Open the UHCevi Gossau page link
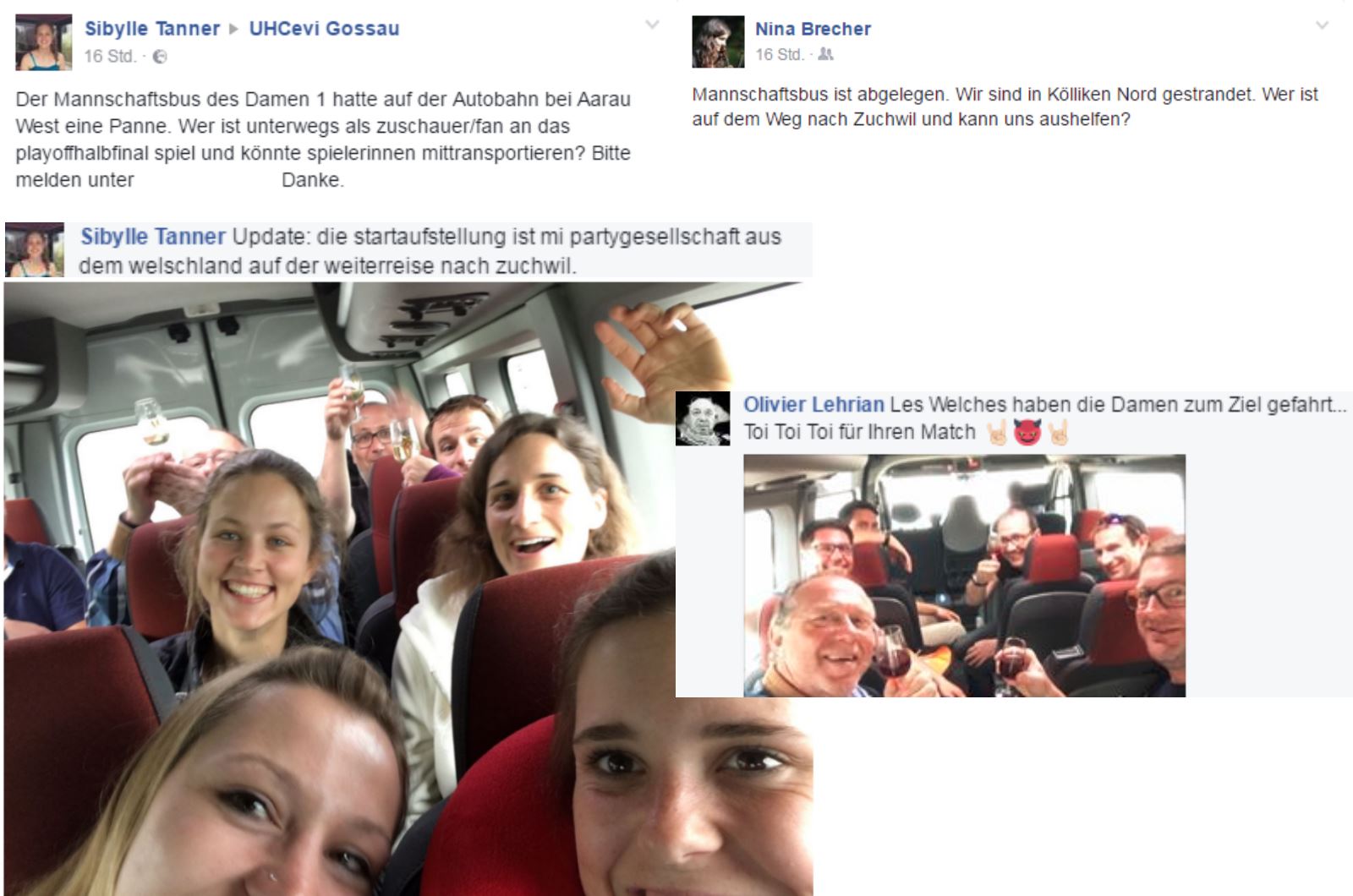This screenshot has width=1353, height=896. click(x=324, y=29)
